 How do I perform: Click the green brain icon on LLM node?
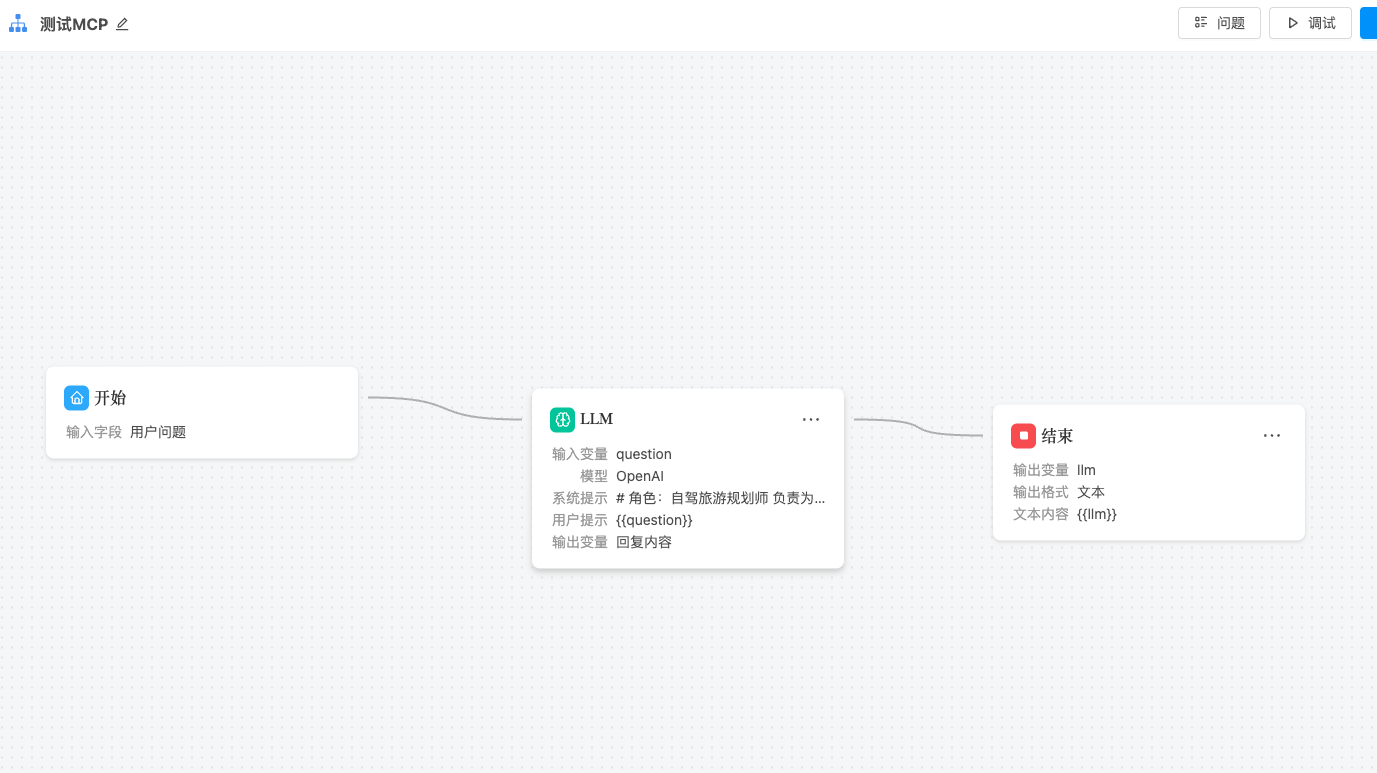point(562,419)
